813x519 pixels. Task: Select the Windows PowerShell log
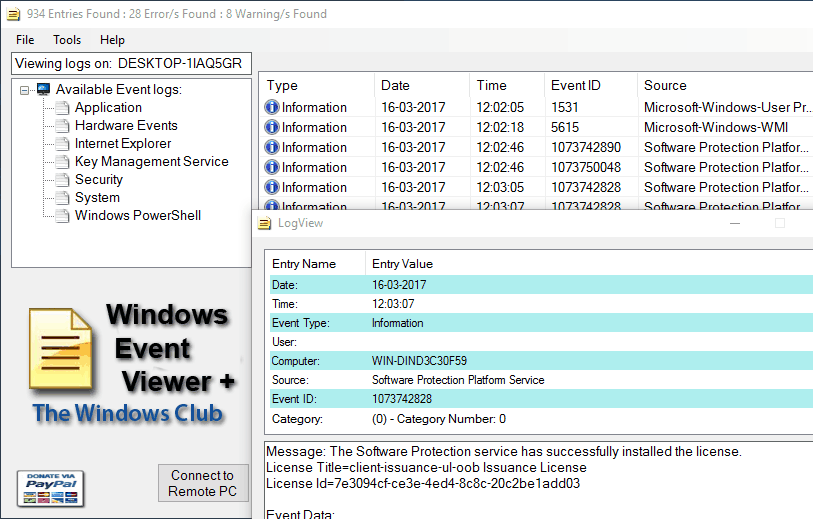click(x=138, y=216)
